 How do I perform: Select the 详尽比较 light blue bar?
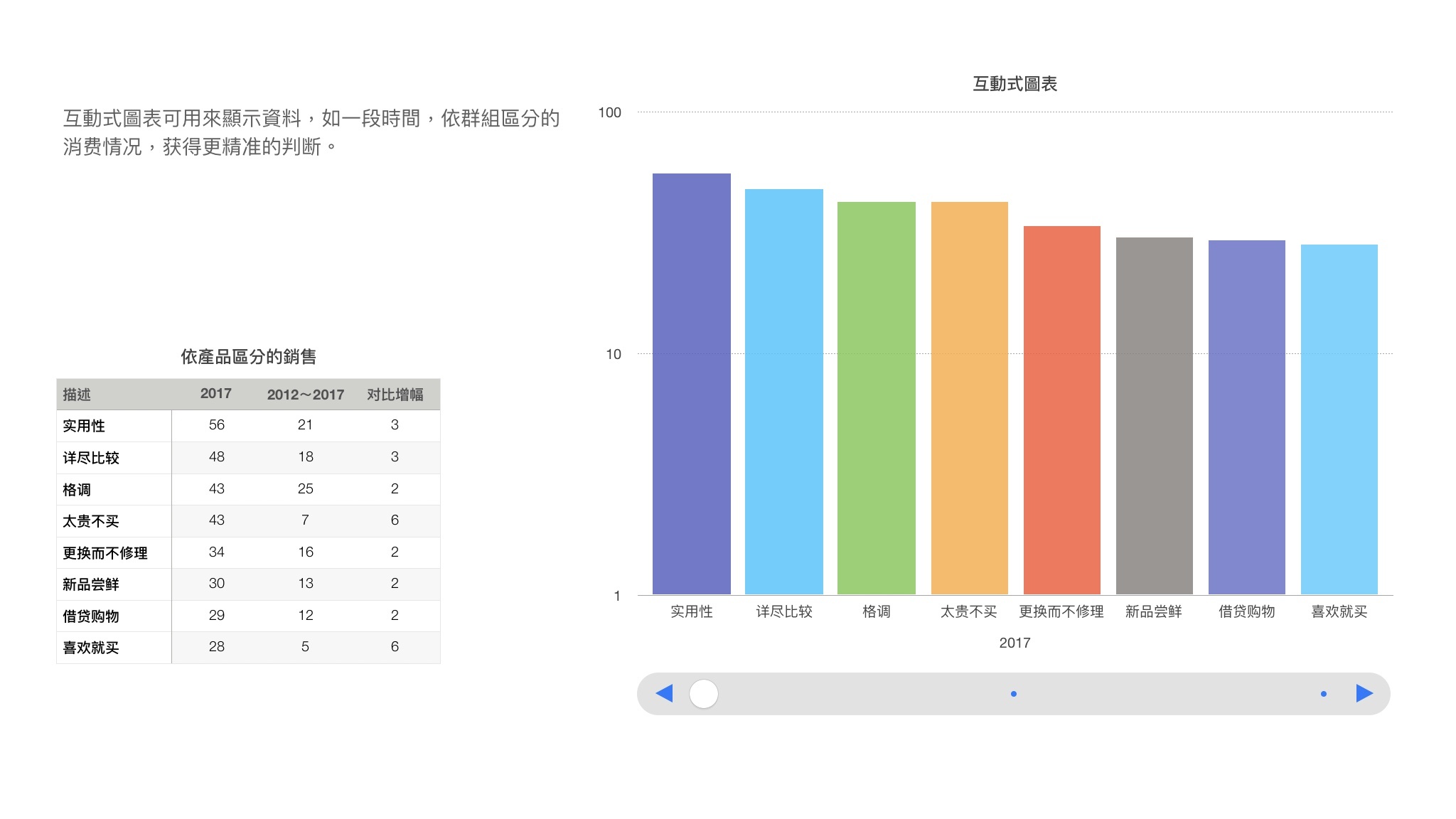[x=783, y=391]
